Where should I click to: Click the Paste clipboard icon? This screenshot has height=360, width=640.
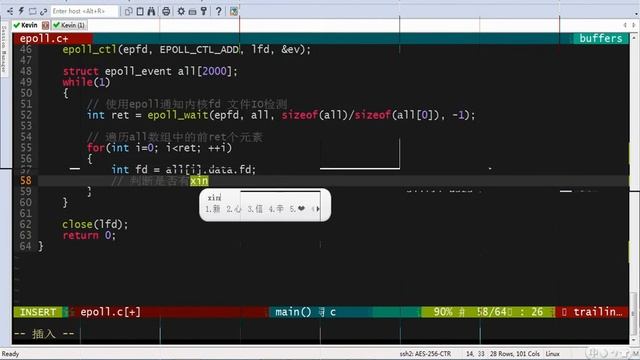[140, 11]
